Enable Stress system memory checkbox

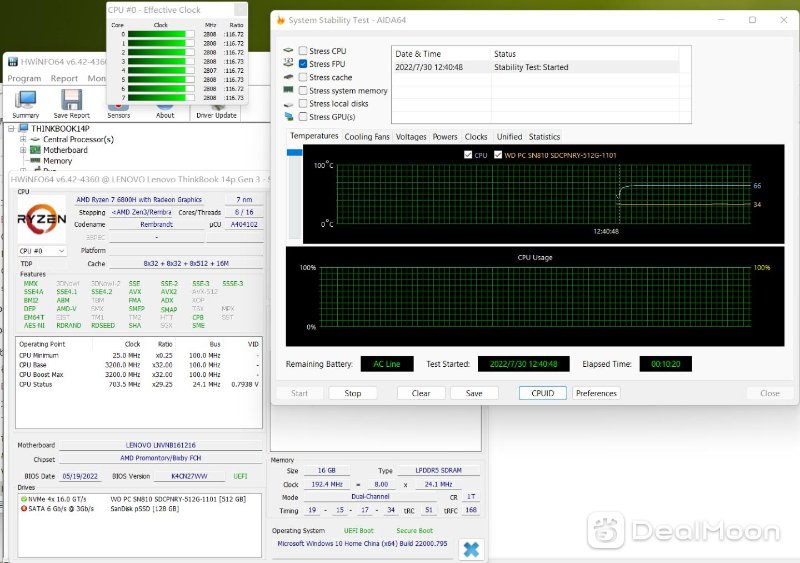(x=303, y=90)
